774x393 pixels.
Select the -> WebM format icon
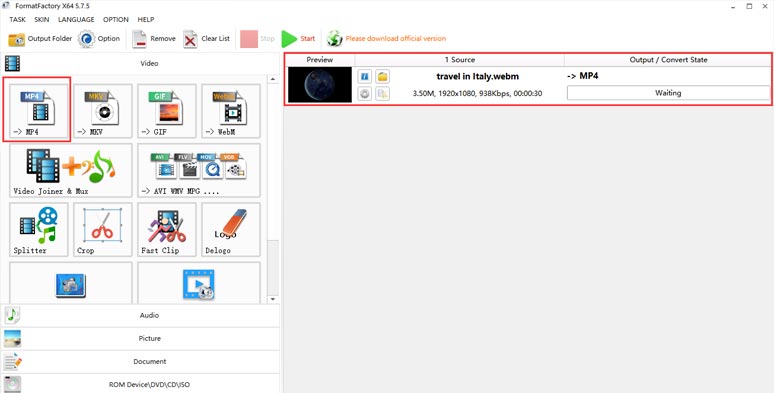pos(231,111)
